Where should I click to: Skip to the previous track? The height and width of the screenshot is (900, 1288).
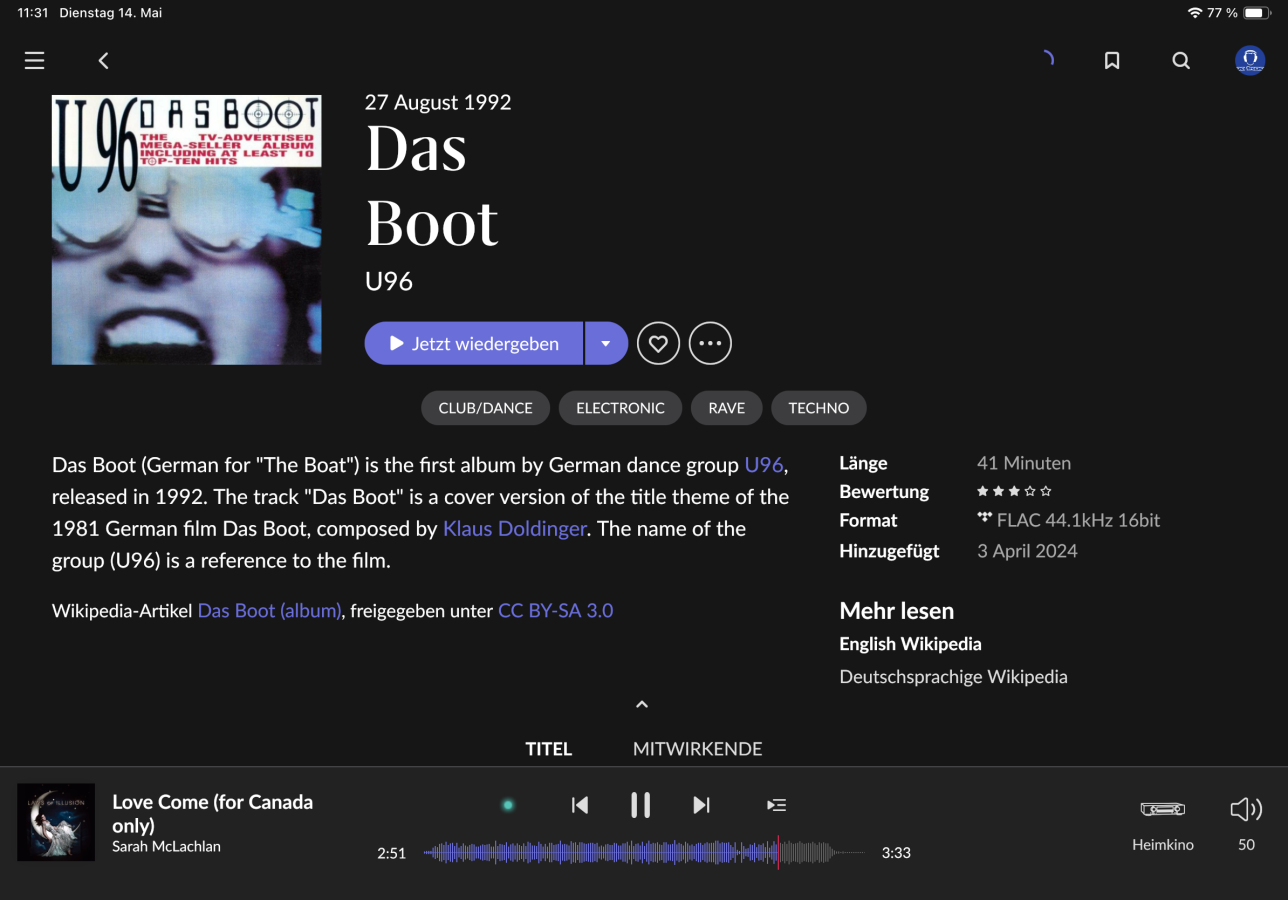[580, 805]
